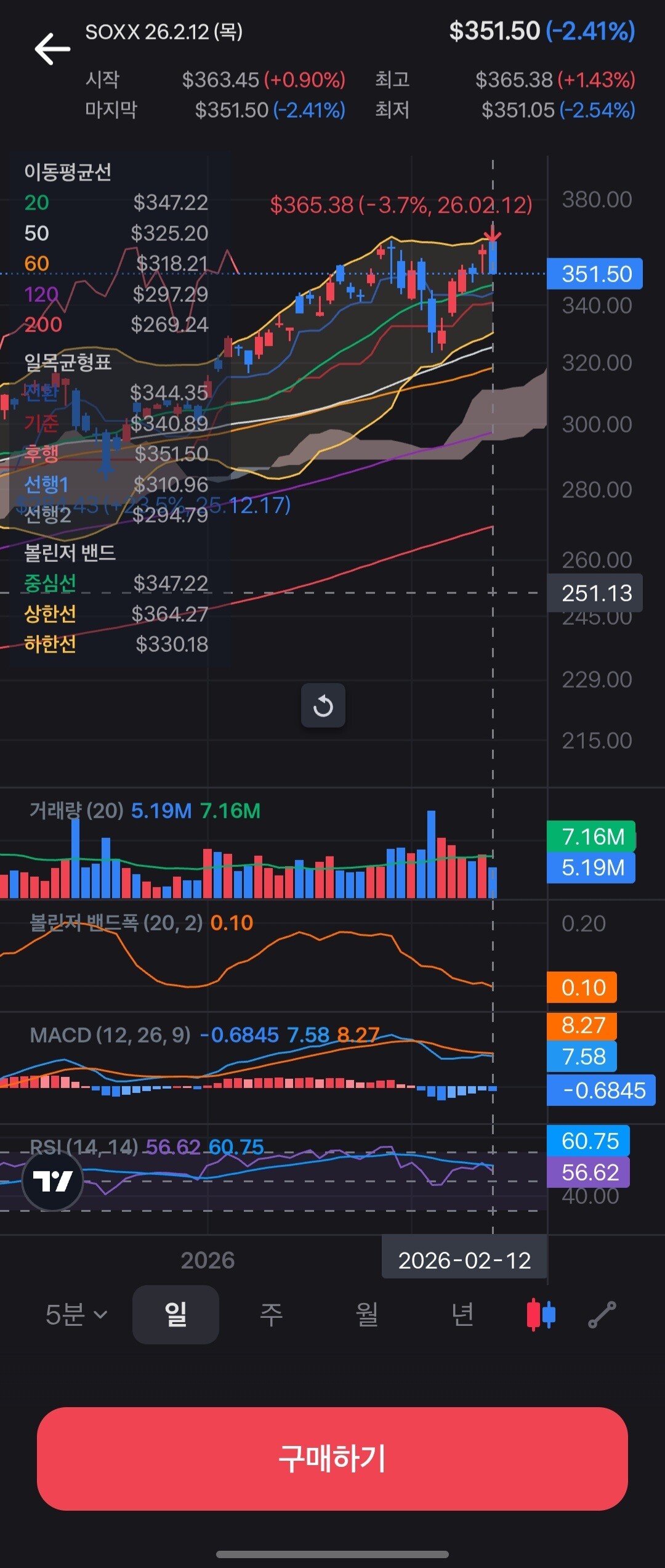Switch chart type via candlestick icon

[x=541, y=1314]
